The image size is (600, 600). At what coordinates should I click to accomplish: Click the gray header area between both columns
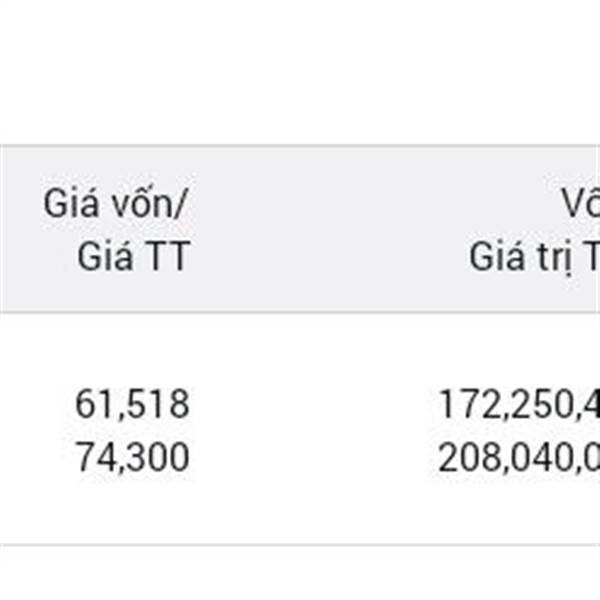(x=325, y=230)
